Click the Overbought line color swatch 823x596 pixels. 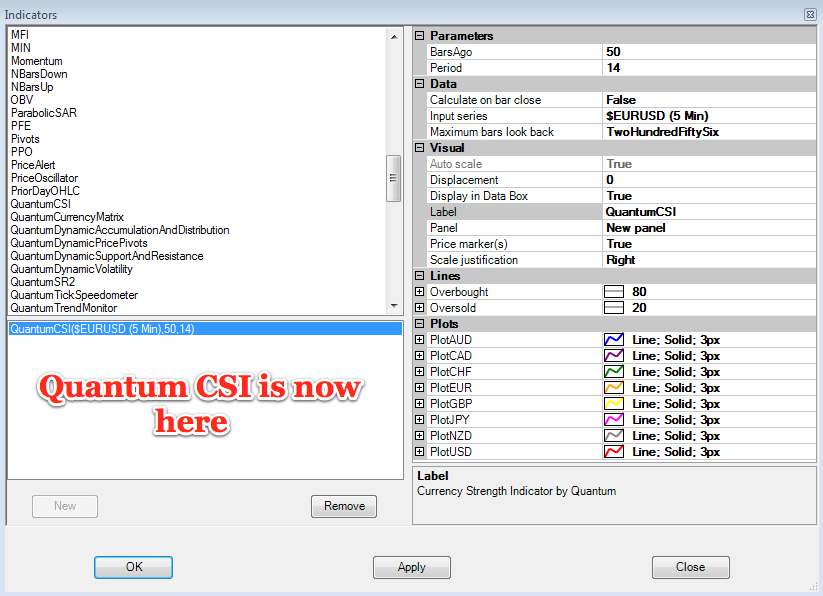click(614, 292)
